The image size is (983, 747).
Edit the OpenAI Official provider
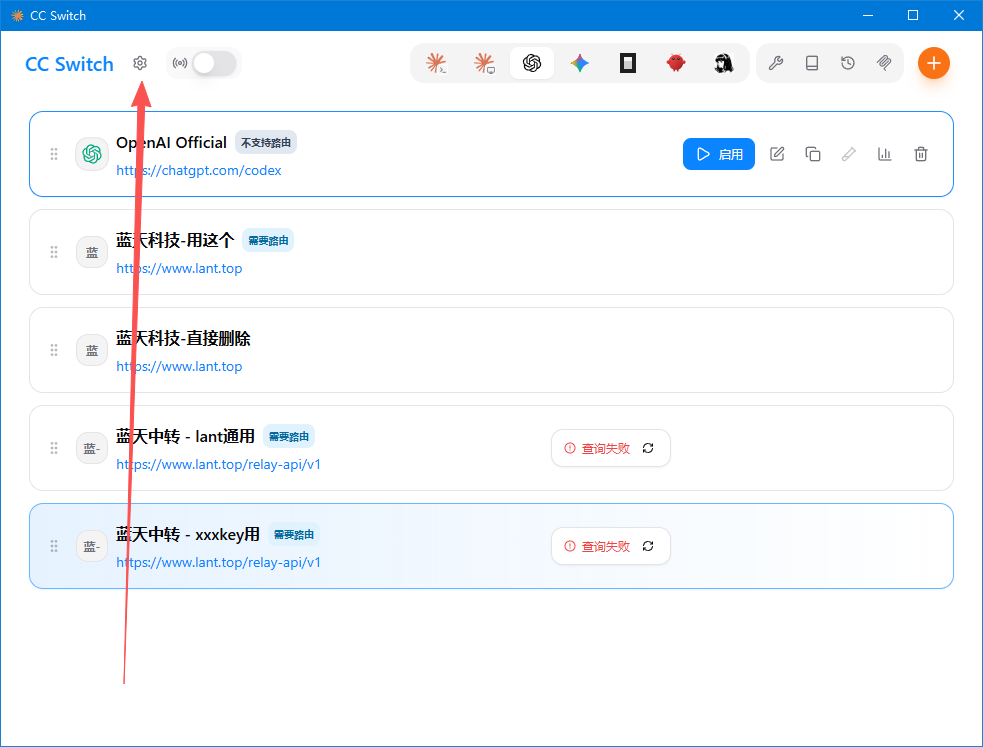coord(777,154)
